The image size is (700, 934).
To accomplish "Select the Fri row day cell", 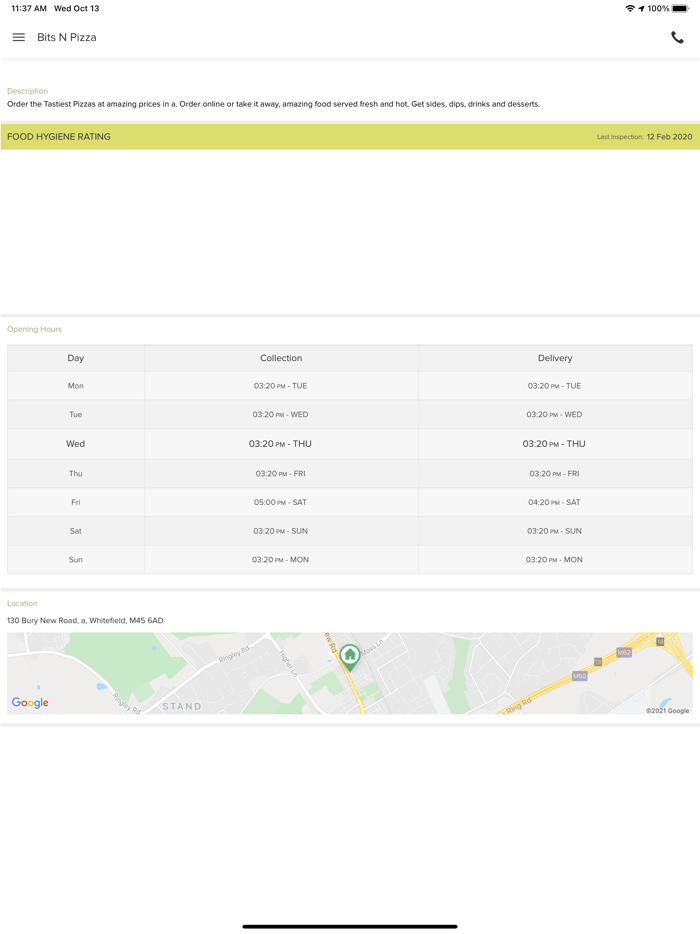I will (76, 502).
